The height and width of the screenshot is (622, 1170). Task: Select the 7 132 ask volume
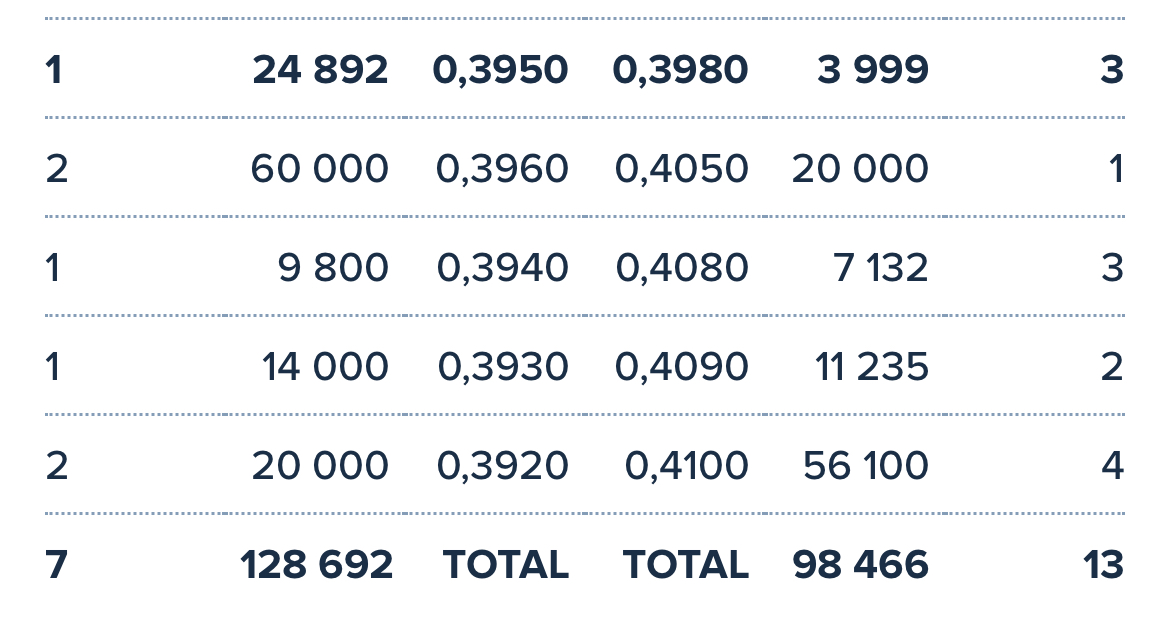click(x=880, y=268)
